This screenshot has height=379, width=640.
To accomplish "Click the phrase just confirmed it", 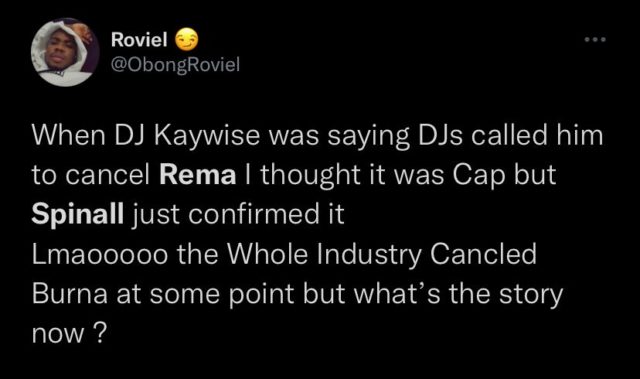I will pyautogui.click(x=238, y=215).
